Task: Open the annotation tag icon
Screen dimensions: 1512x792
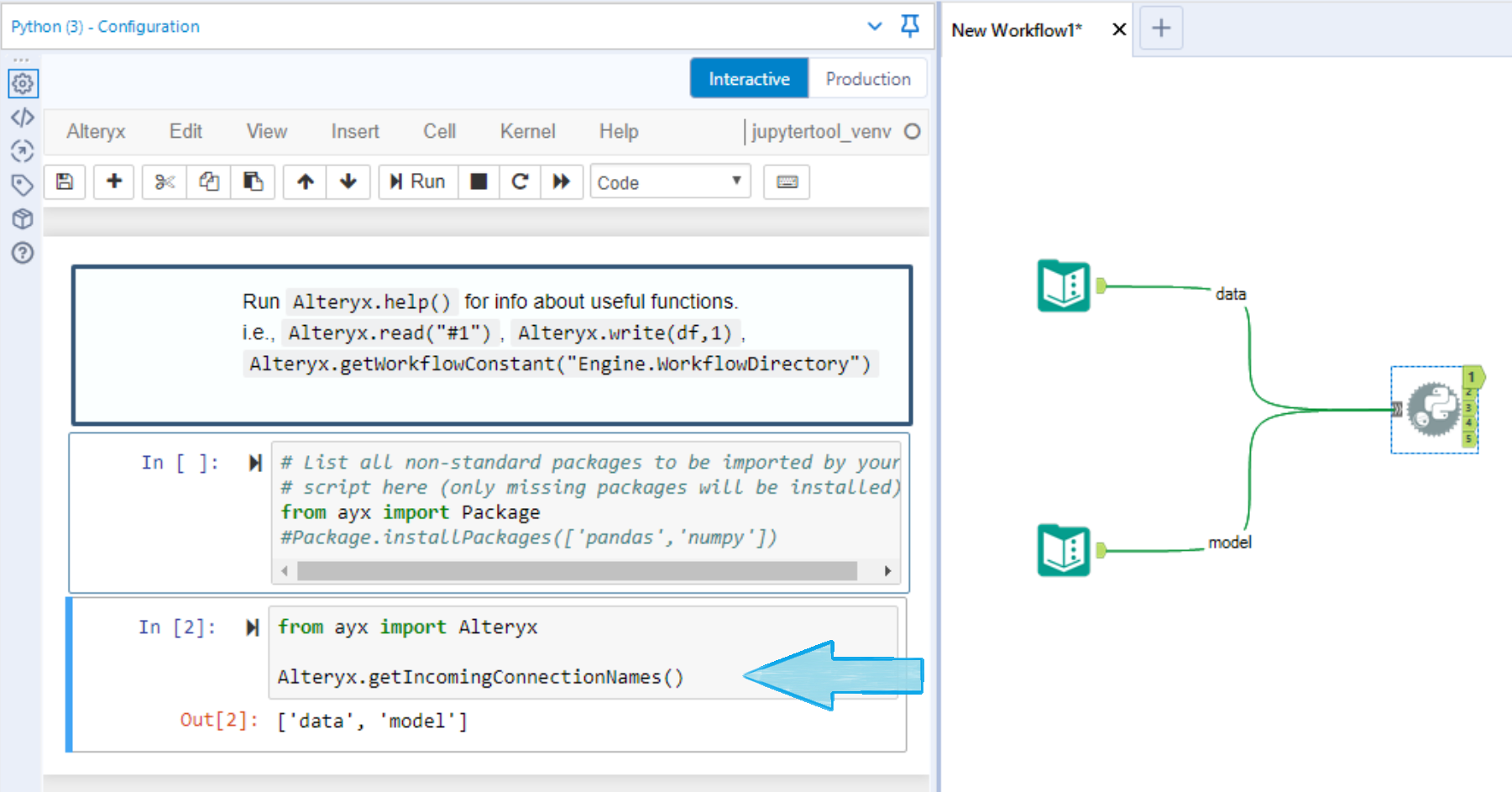Action: coord(23,185)
